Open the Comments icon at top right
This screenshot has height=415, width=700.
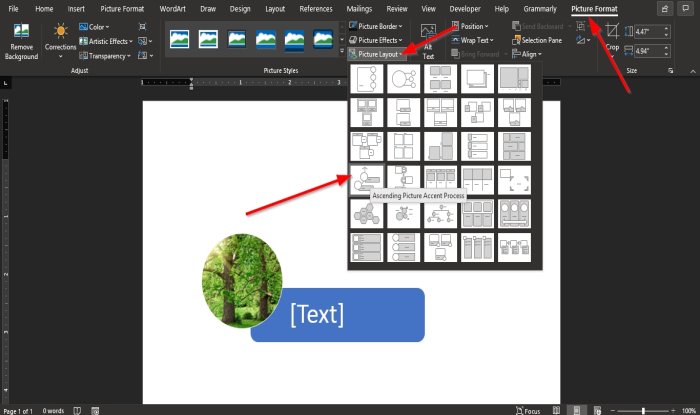coord(685,8)
